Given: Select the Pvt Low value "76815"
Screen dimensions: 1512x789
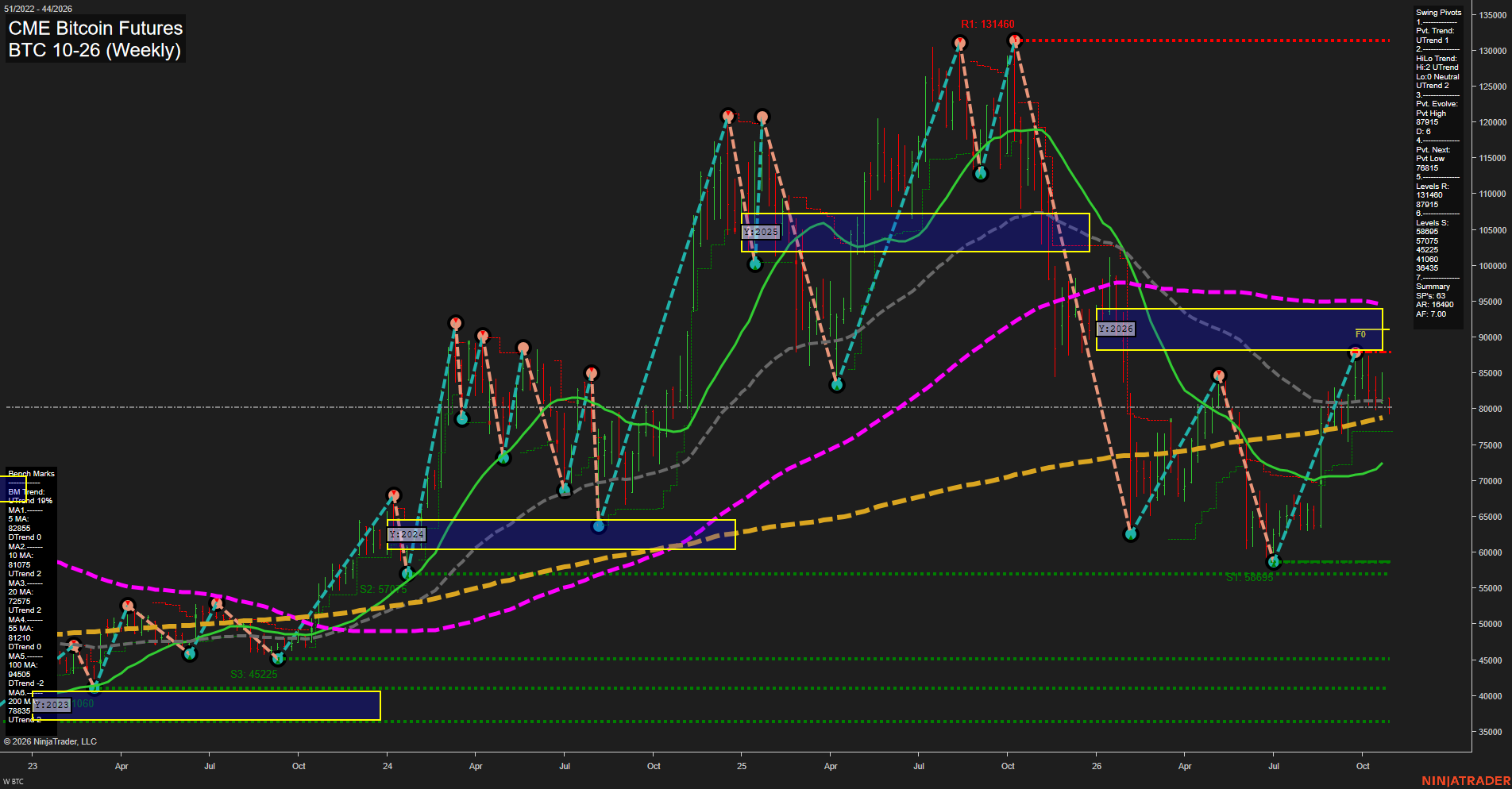Looking at the screenshot, I should point(1427,168).
